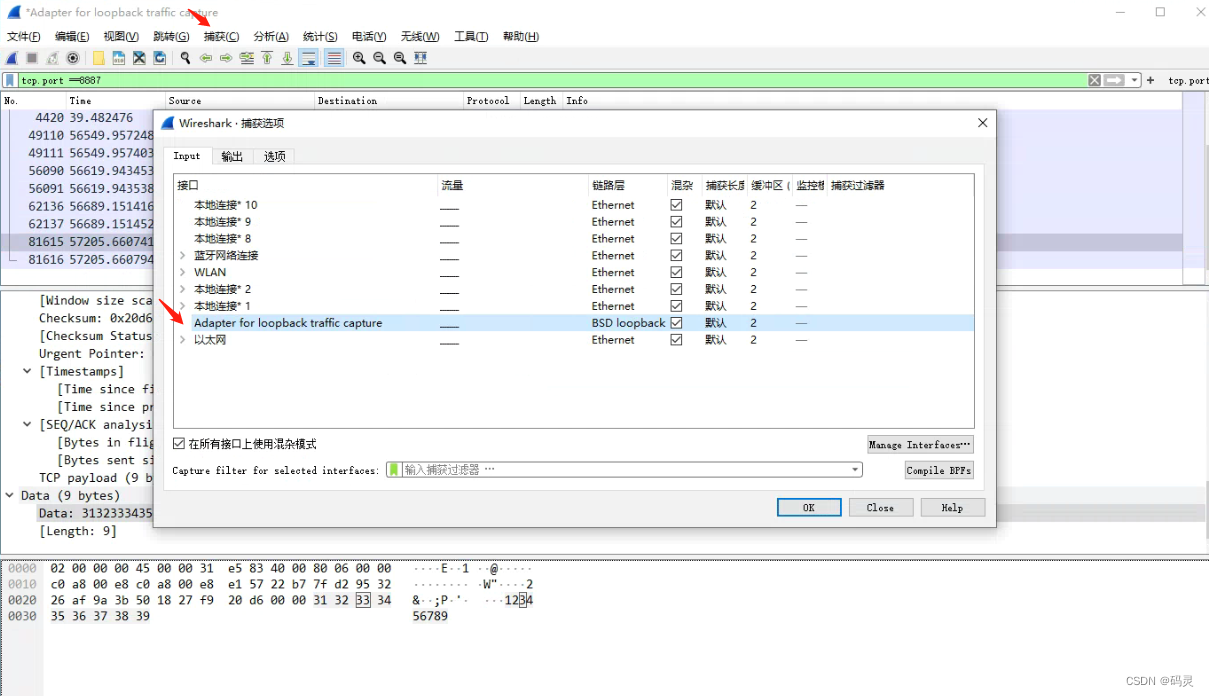Click the find packet magnifier icon
The image size is (1209, 696).
click(x=185, y=58)
